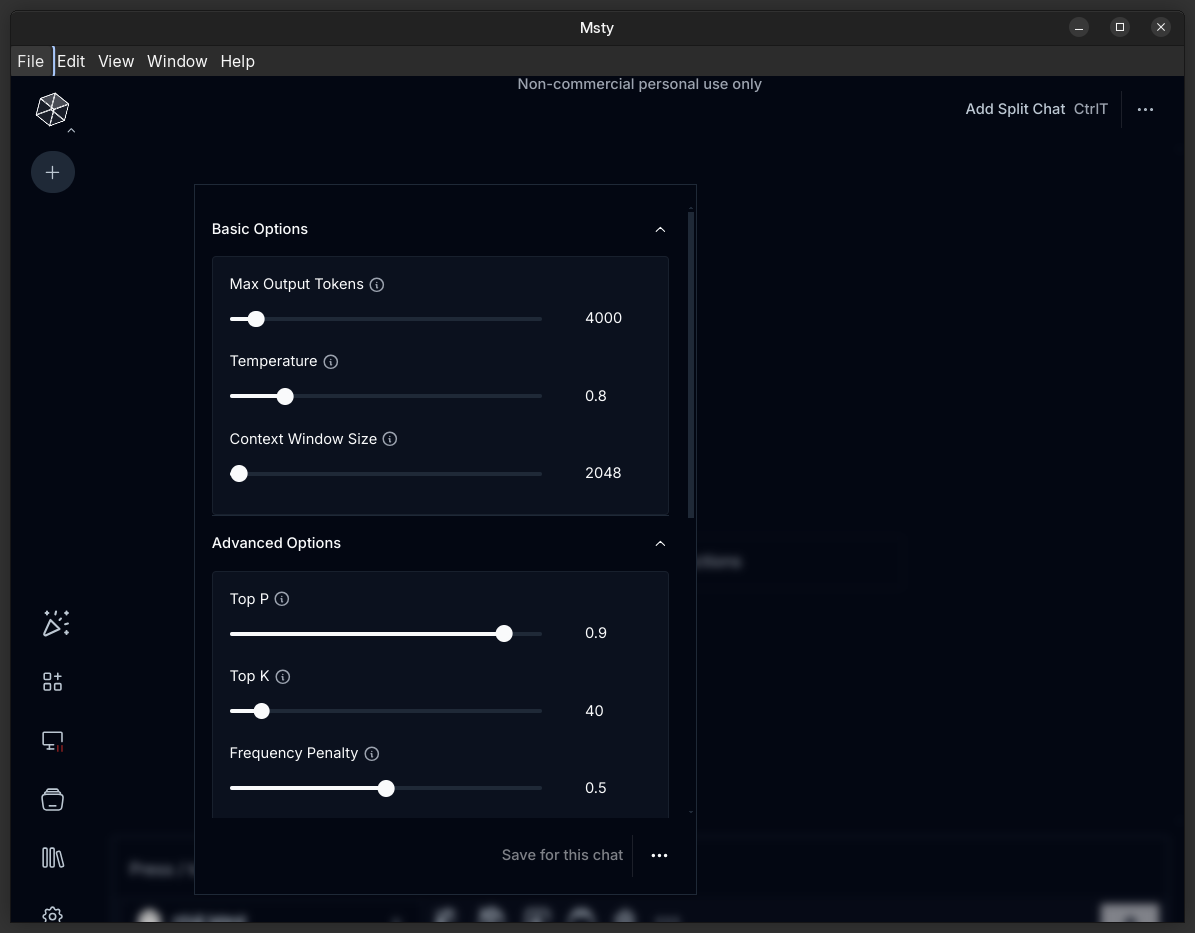Open the File menu
Screen dimensions: 1195x933
coord(30,61)
